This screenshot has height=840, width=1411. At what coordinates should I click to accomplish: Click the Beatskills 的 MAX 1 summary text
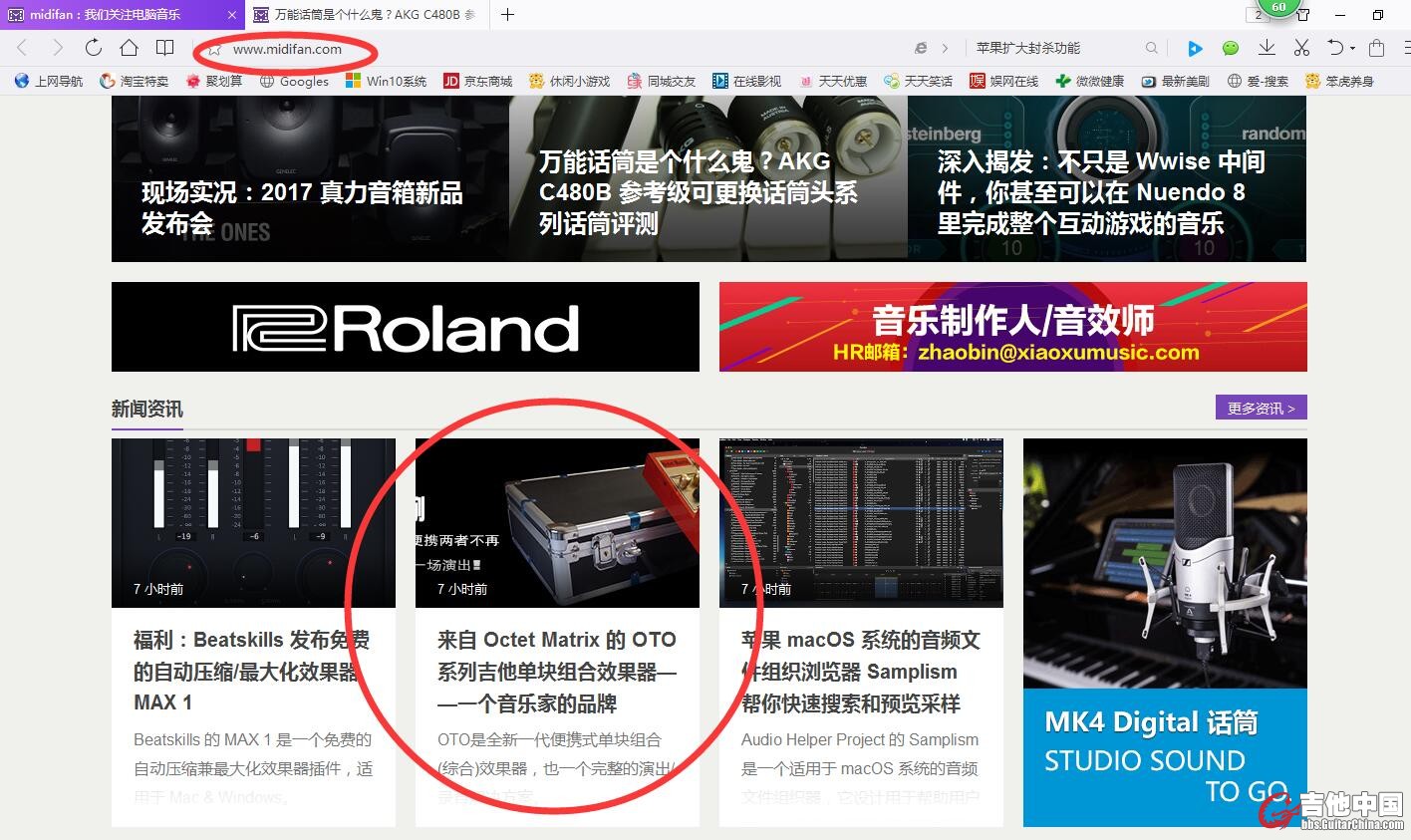(253, 768)
